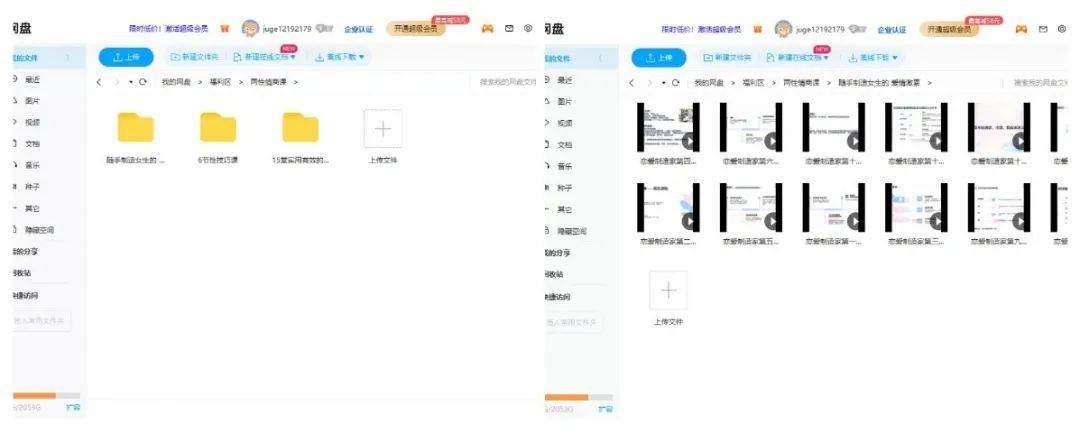This screenshot has width=1080, height=433.
Task: Click the mail icon in video window header
Action: pos(1043,29)
